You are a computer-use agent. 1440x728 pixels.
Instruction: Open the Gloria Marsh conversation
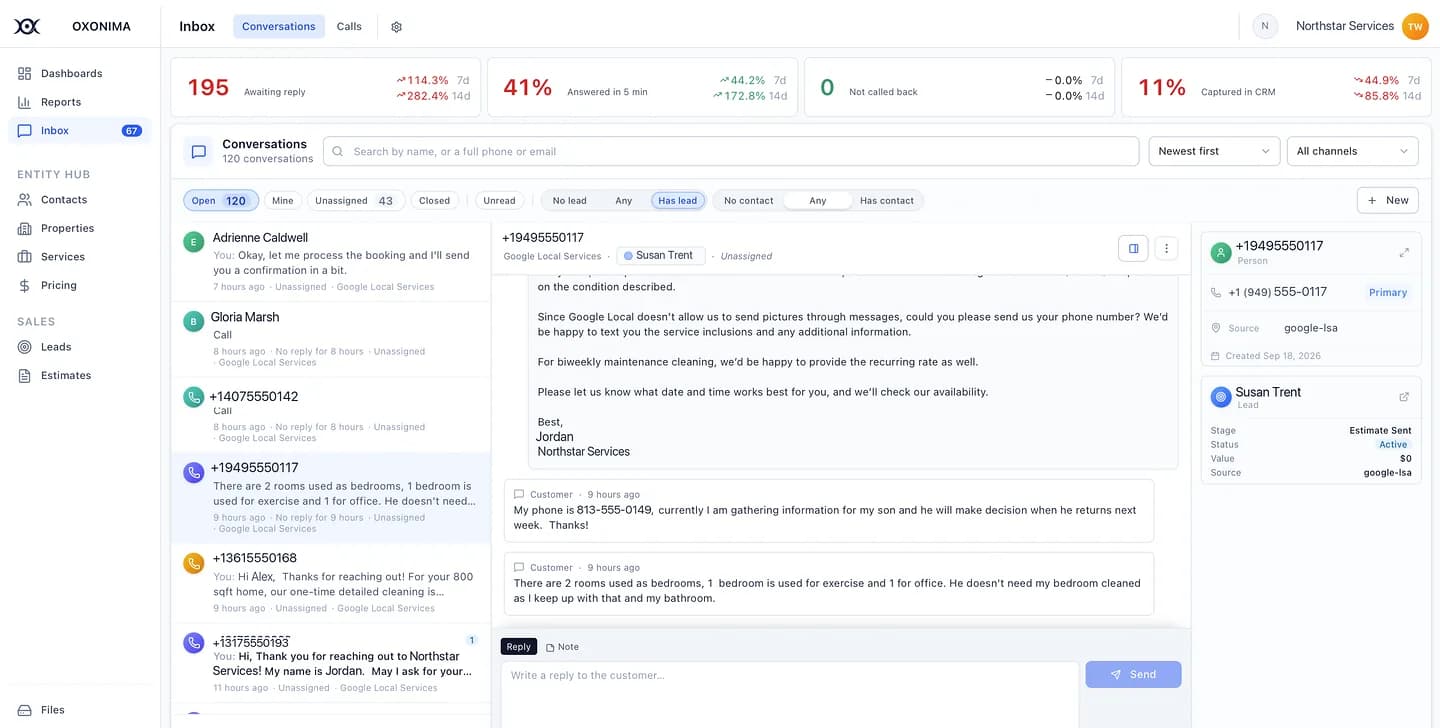(x=331, y=340)
